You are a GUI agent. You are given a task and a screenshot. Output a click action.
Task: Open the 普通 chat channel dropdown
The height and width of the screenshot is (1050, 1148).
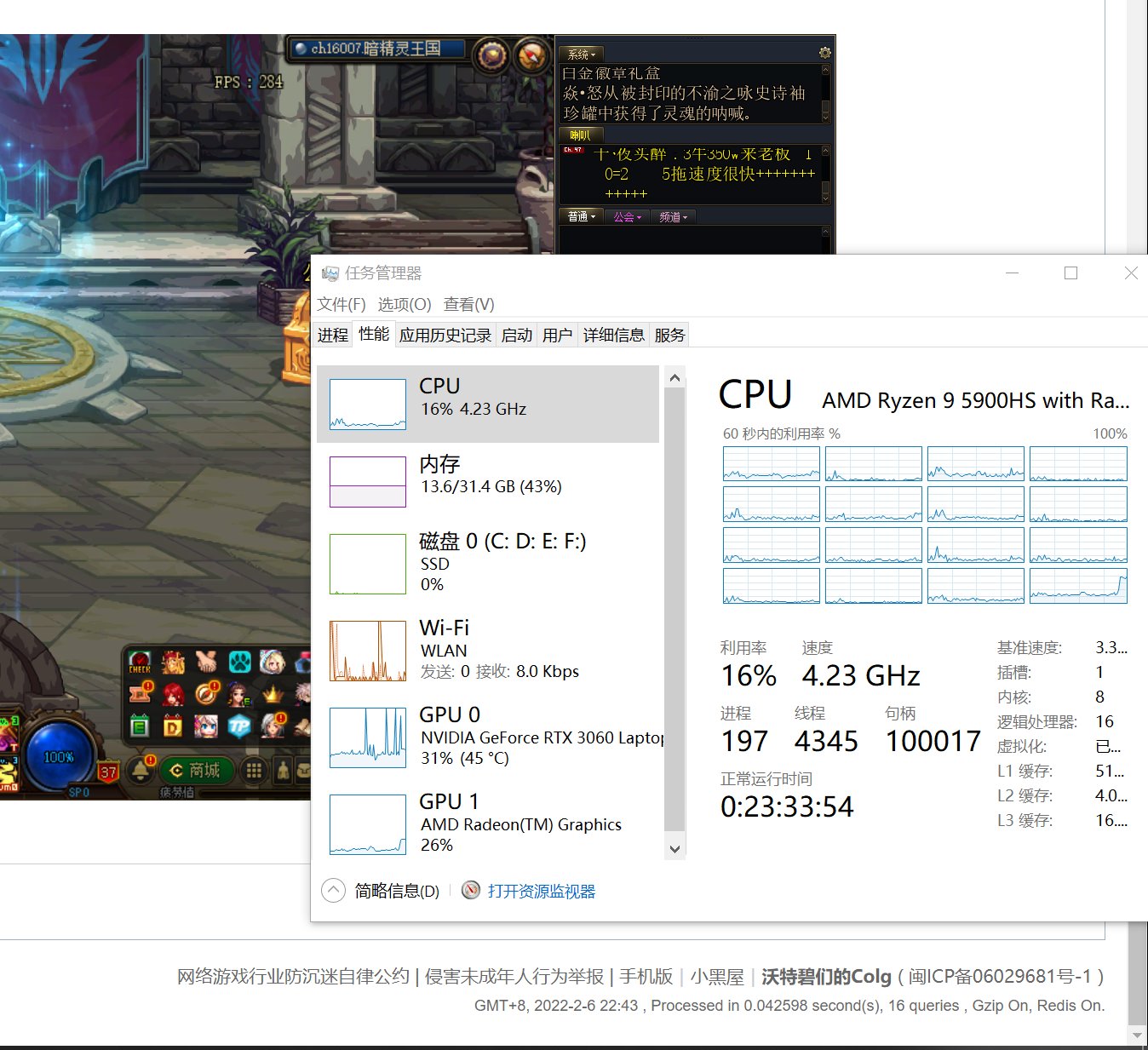582,216
